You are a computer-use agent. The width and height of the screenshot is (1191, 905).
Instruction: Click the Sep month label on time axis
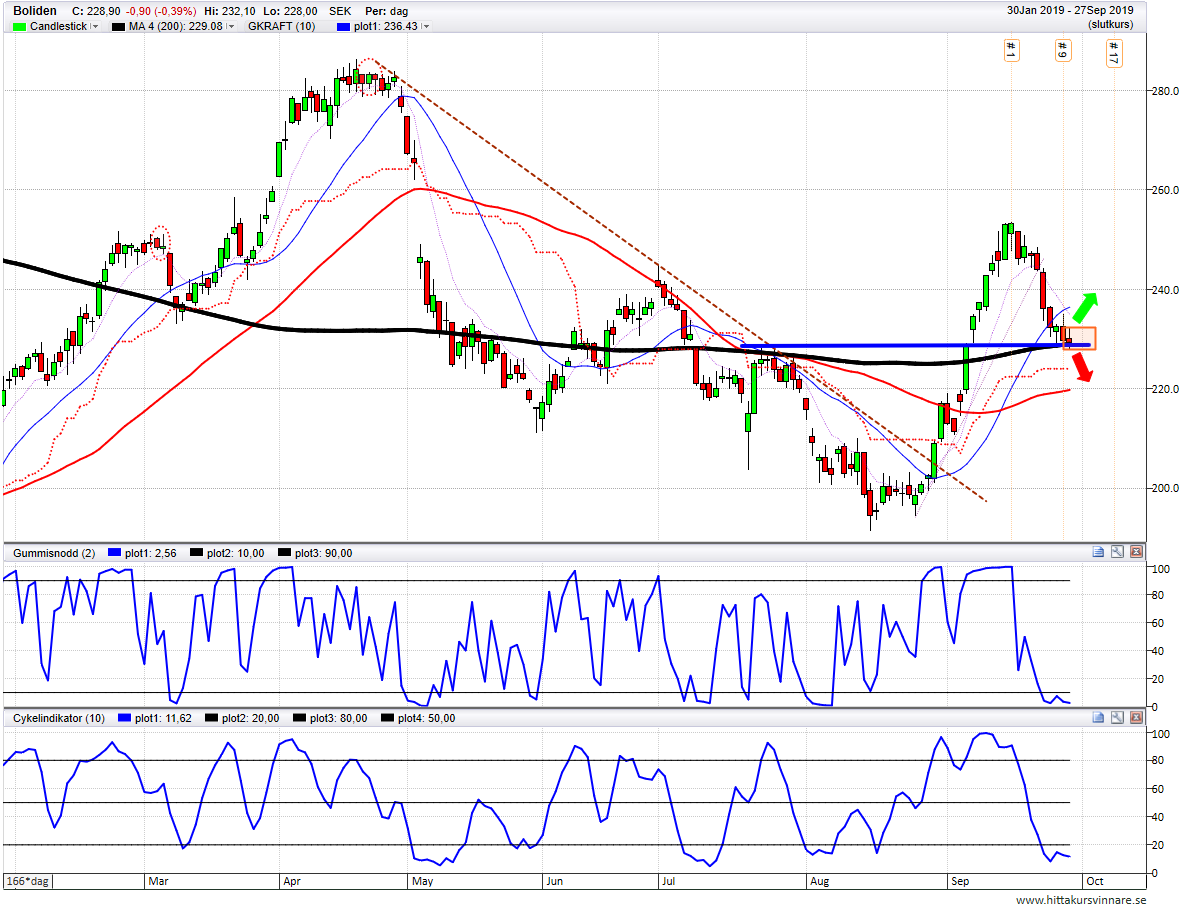(x=960, y=881)
